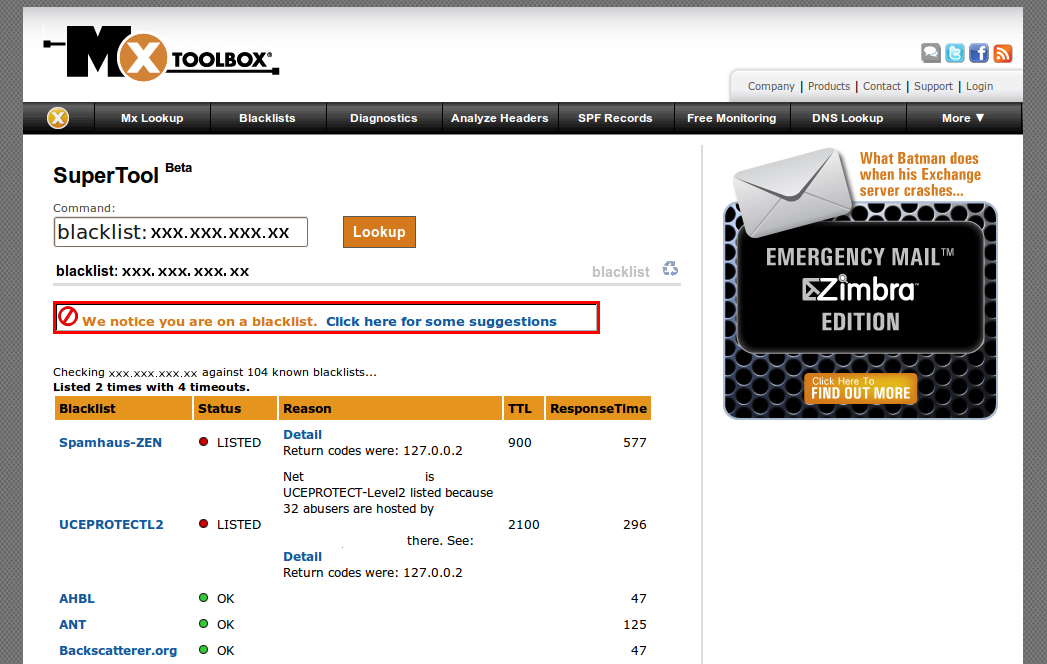Click the red blacklist warning icon
Screen dimensions: 1047x664
point(68,317)
